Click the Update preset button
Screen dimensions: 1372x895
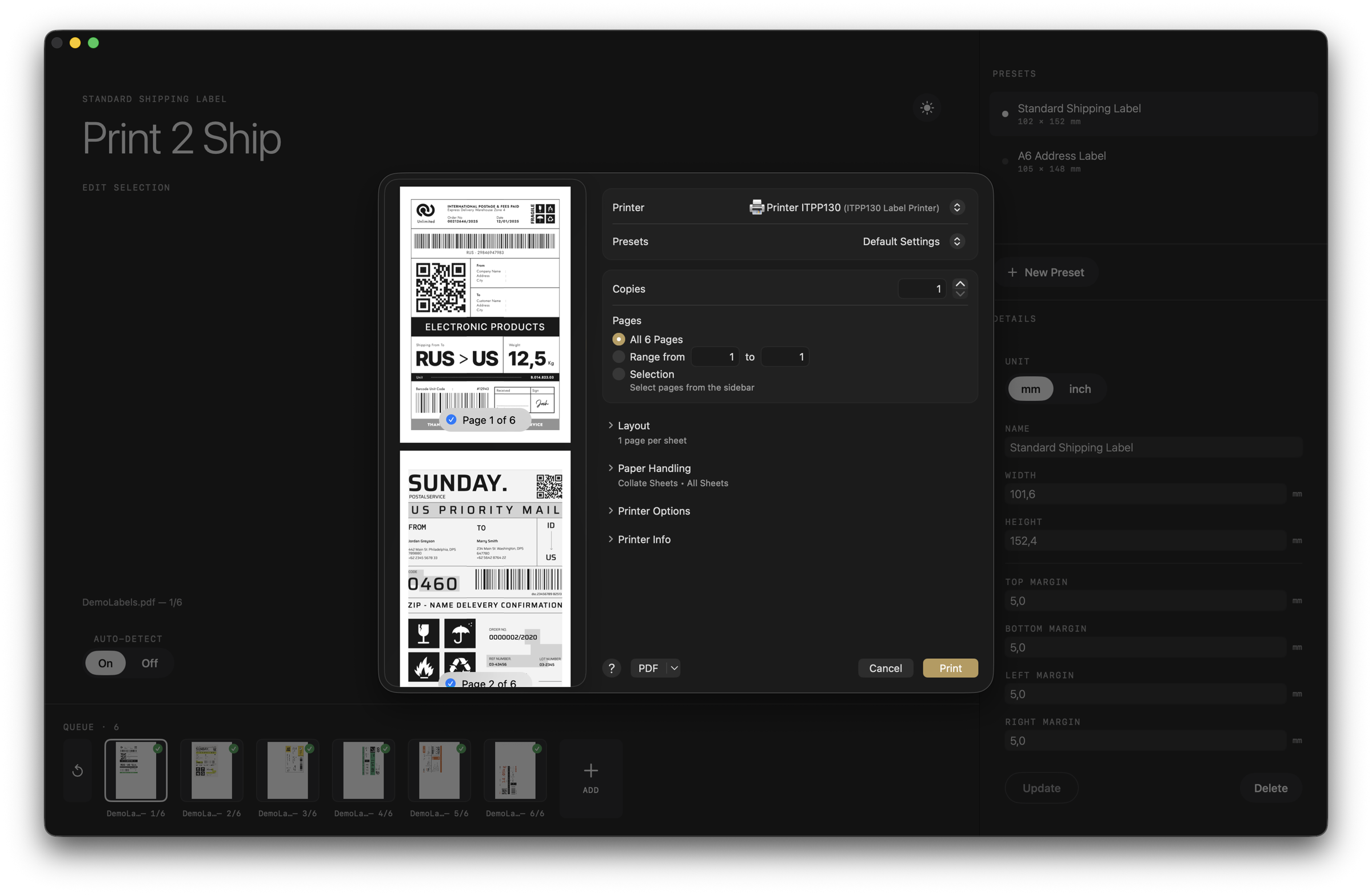(1041, 787)
